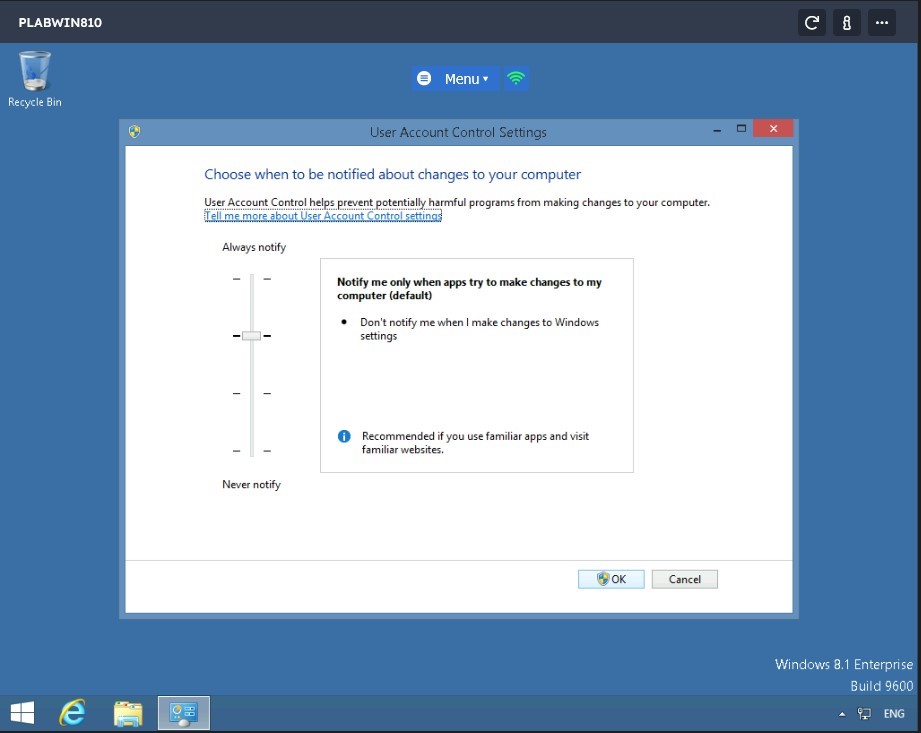
Task: Click the Cancel button
Action: coord(684,579)
